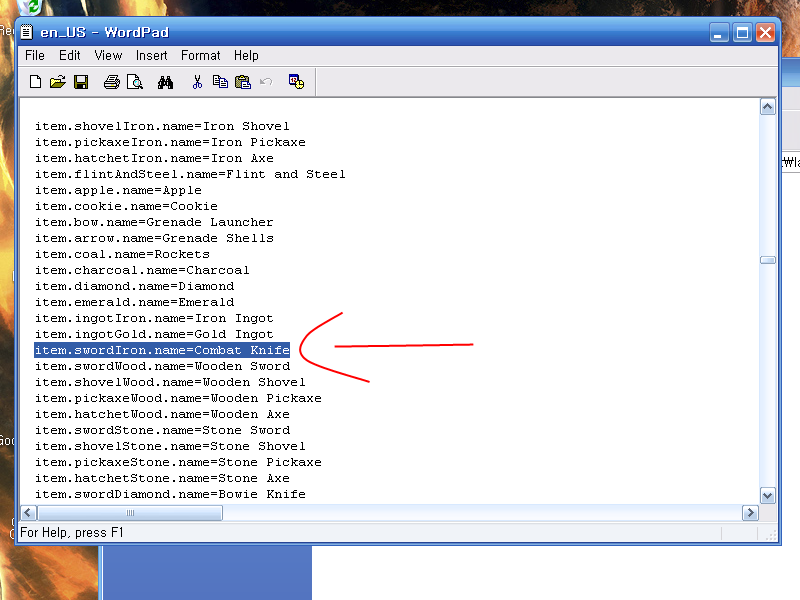Click the vertical scrollbar up arrow
Screen dimensions: 800x600
(767, 107)
